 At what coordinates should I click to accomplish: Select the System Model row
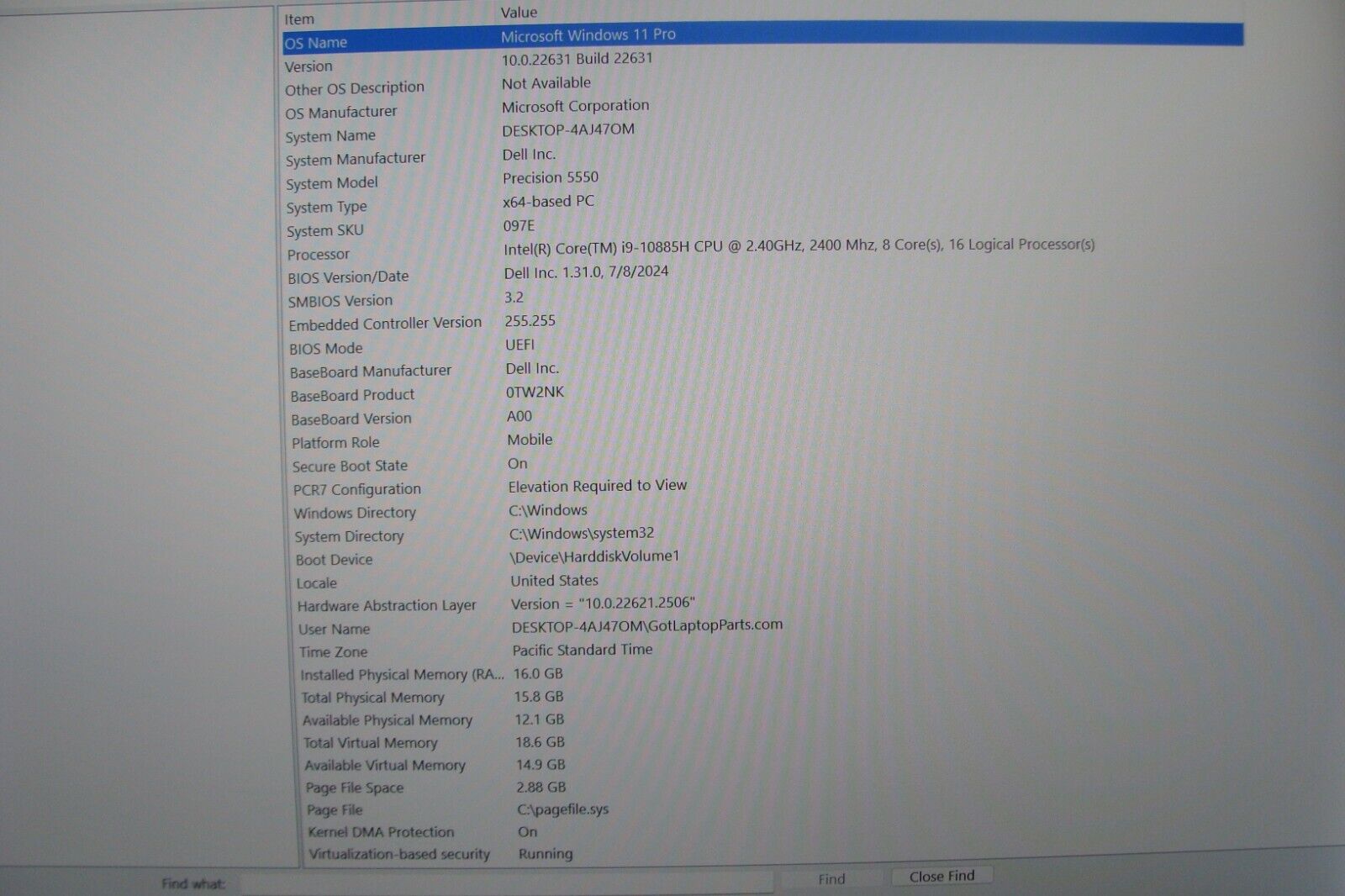tap(331, 183)
